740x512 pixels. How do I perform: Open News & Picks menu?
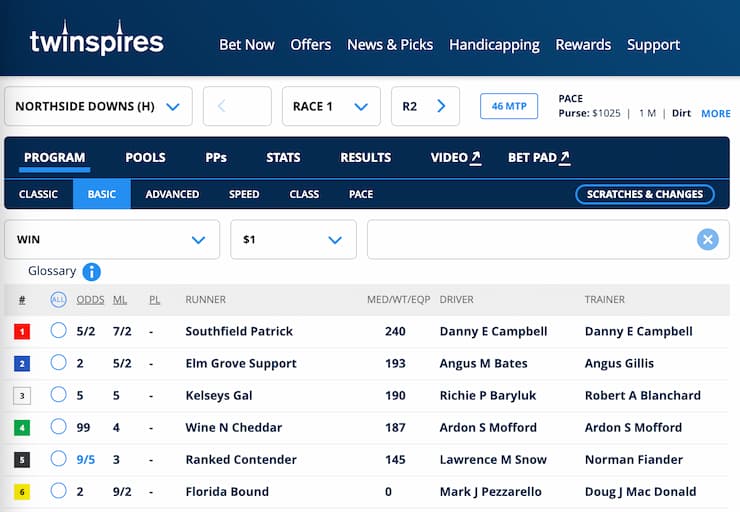pyautogui.click(x=390, y=45)
